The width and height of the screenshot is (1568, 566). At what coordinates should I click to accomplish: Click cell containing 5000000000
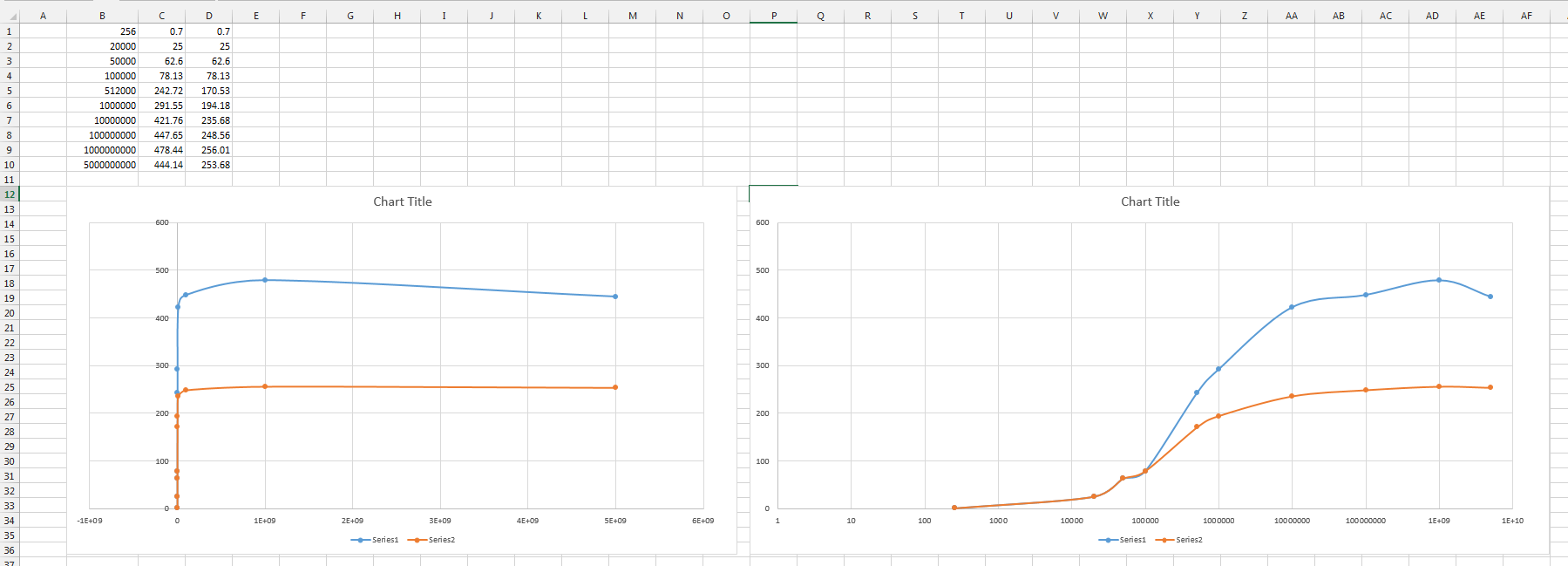click(102, 165)
